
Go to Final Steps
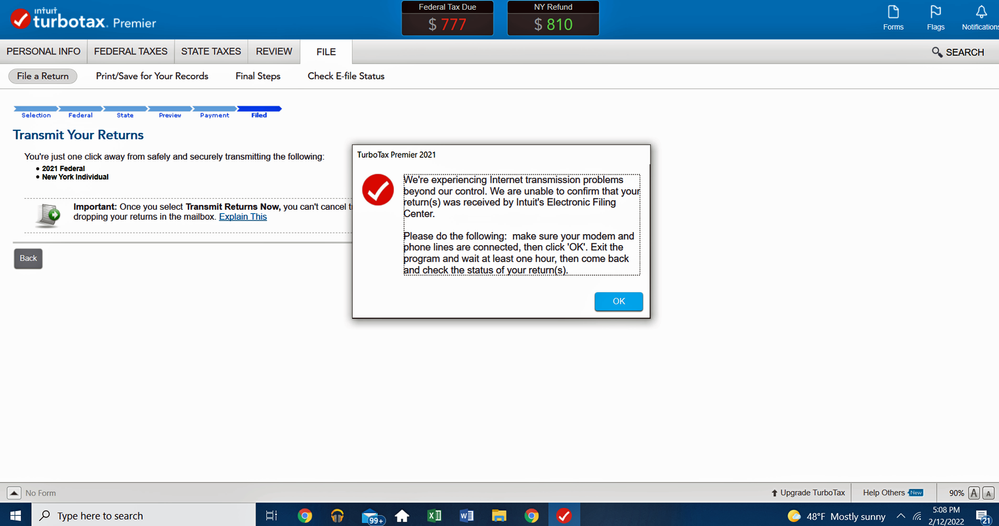[x=257, y=76]
